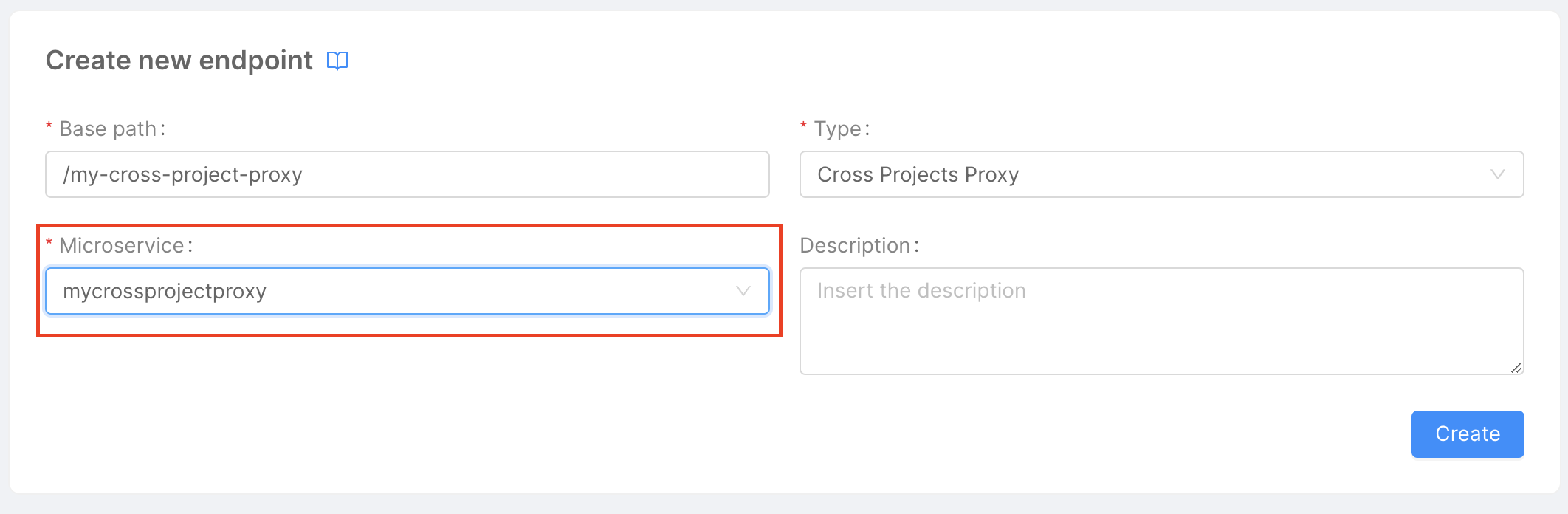The height and width of the screenshot is (514, 1568).
Task: Expand the Microservice dropdown showing mycrossprojectproxy
Action: click(x=406, y=291)
